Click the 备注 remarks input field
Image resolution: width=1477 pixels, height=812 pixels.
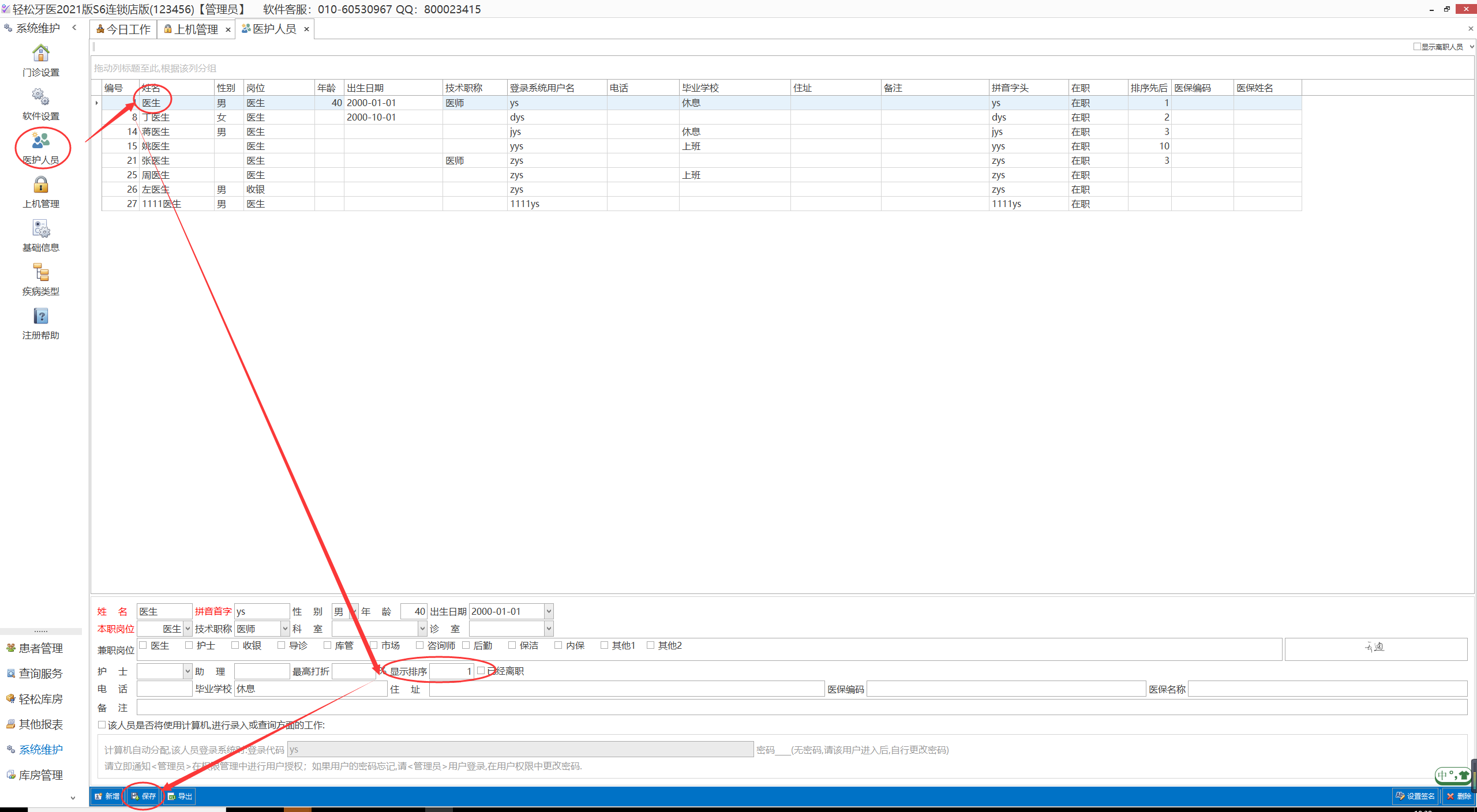tap(802, 707)
